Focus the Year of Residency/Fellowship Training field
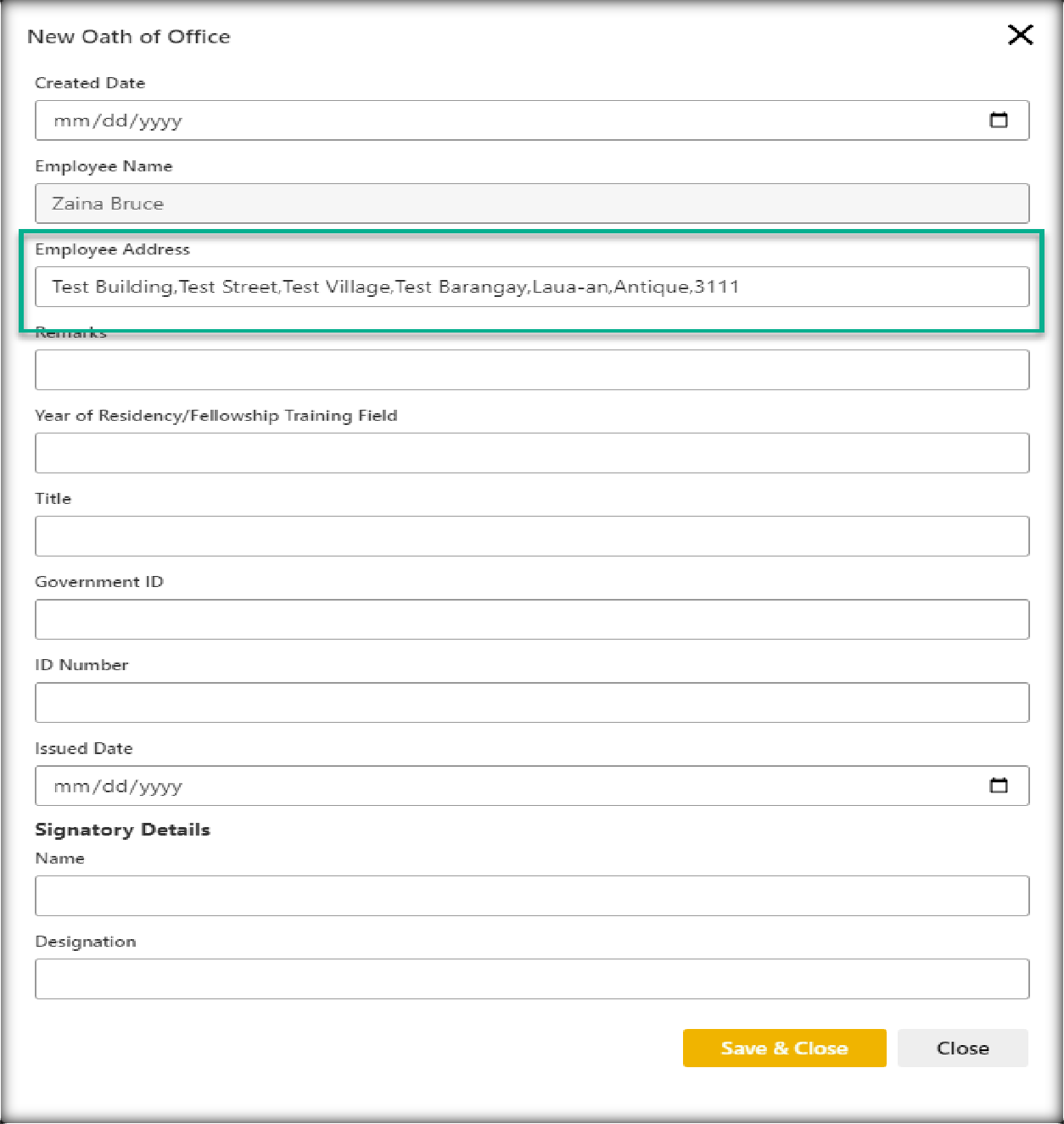This screenshot has height=1124, width=1064. 531,453
